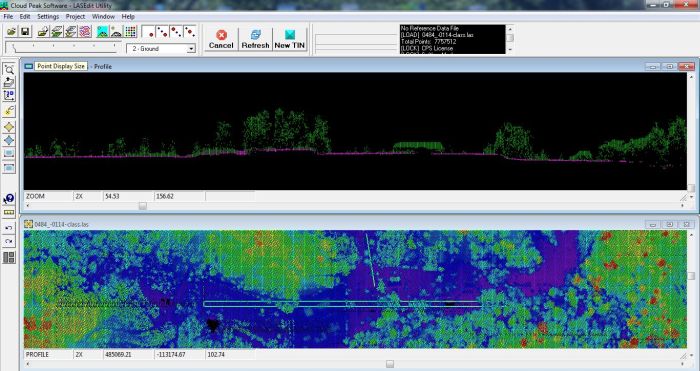Select the zoom magnifier tool in sidebar

pos(9,69)
